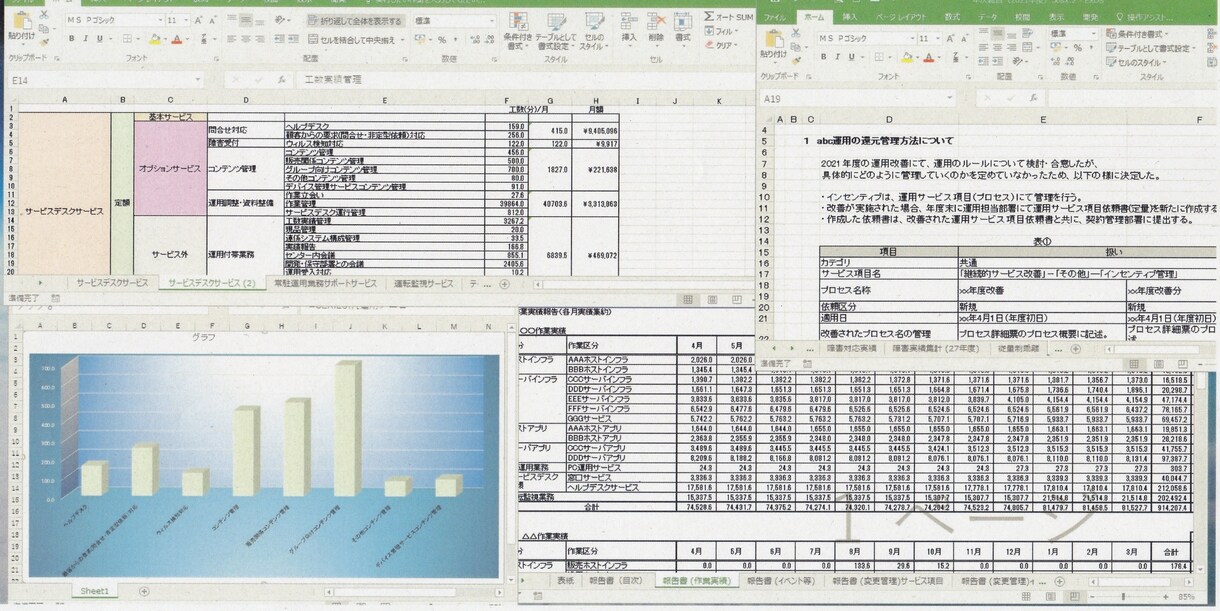Click the red font color swatch in A19 workbook
The width and height of the screenshot is (1220, 611).
pyautogui.click(x=929, y=57)
